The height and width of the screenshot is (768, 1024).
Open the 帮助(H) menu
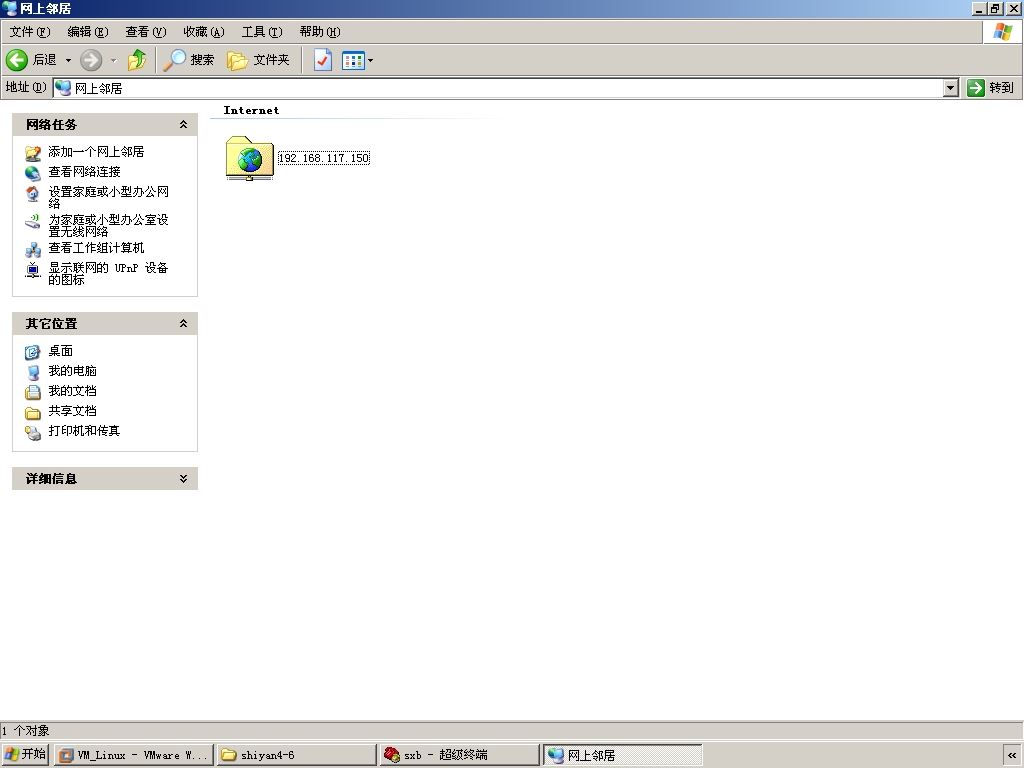(320, 32)
